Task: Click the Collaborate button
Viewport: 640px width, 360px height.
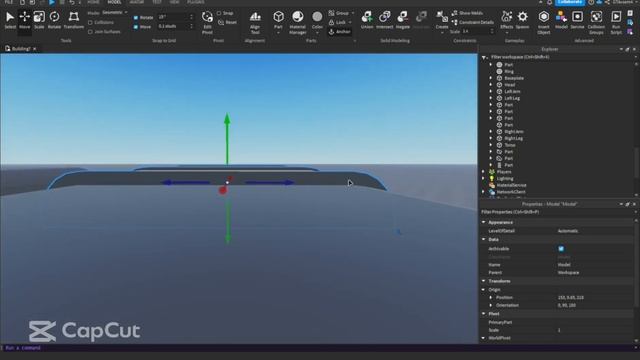Action: pyautogui.click(x=570, y=2)
